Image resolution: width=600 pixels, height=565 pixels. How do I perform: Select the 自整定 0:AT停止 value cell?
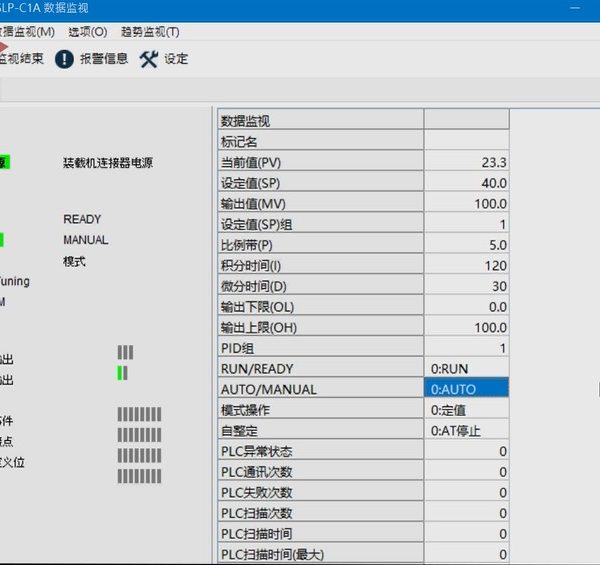[467, 430]
